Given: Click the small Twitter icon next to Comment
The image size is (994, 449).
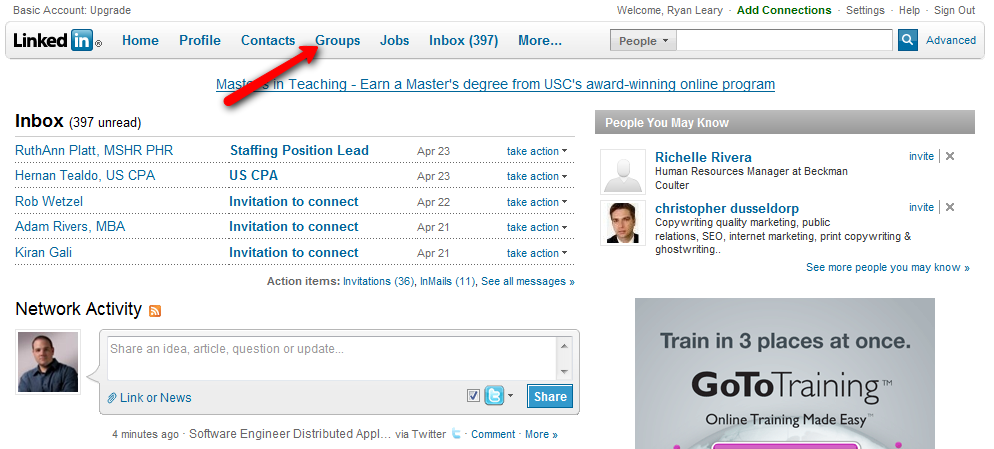Looking at the screenshot, I should coord(456,434).
